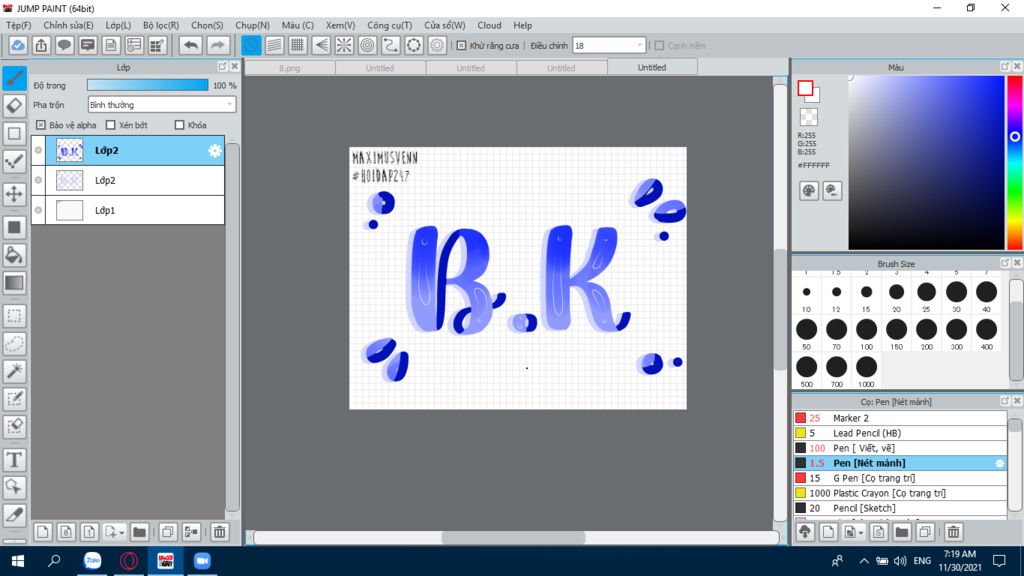Choose the Select Eraser tool
Viewport: 1024px width, 576px height.
pos(14,426)
